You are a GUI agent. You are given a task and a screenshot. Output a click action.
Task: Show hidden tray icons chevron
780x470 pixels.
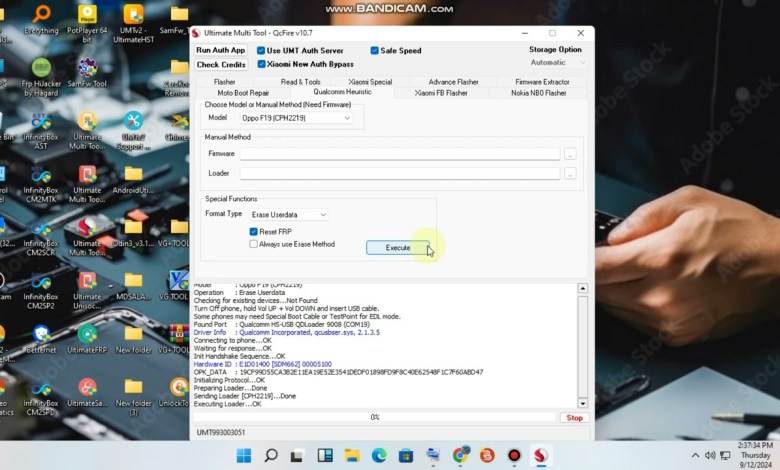[x=695, y=455]
